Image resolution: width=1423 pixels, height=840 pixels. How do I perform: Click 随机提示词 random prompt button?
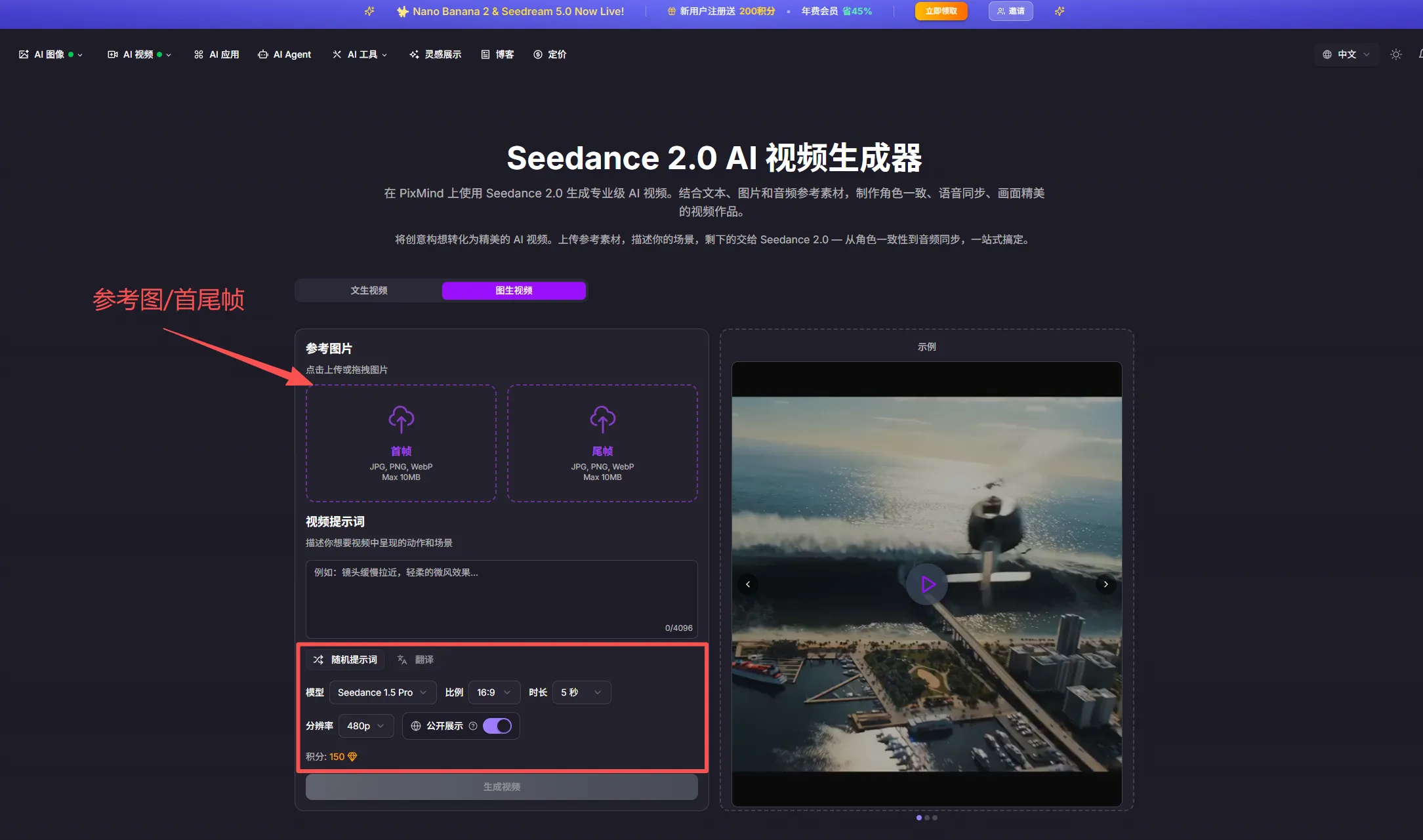pos(345,660)
